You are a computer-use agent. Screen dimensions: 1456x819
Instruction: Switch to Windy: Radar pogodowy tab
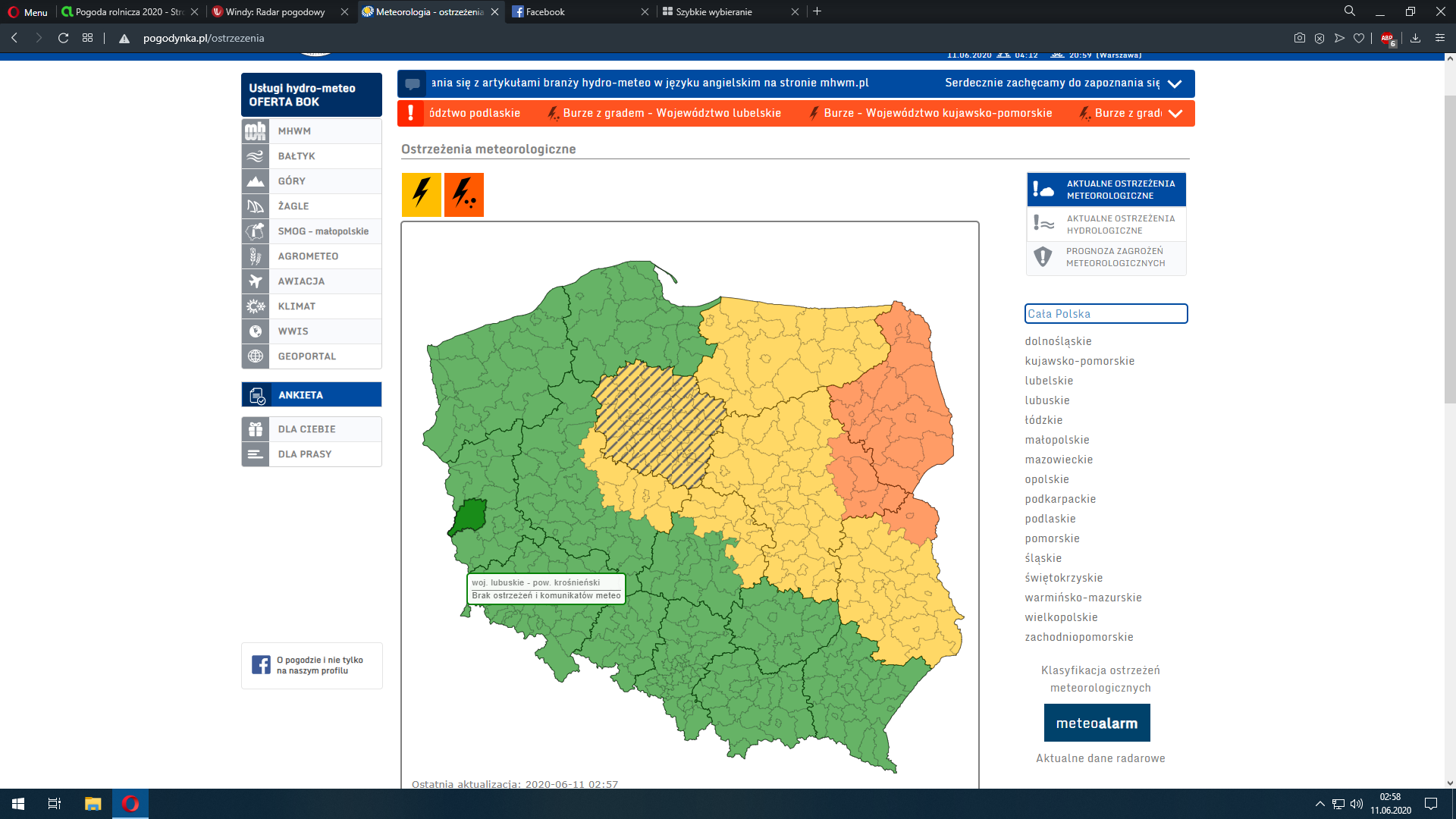pyautogui.click(x=275, y=11)
